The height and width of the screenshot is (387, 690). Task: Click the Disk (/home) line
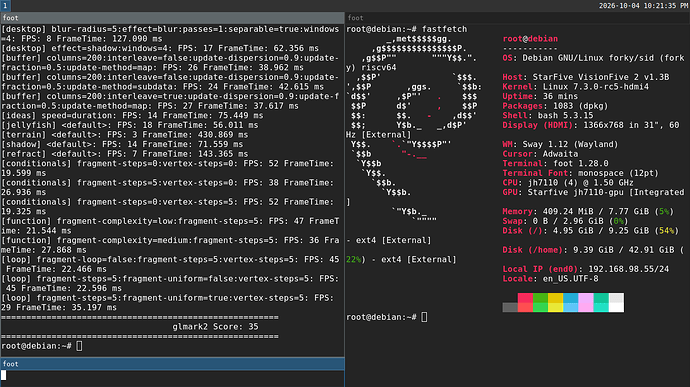593,250
